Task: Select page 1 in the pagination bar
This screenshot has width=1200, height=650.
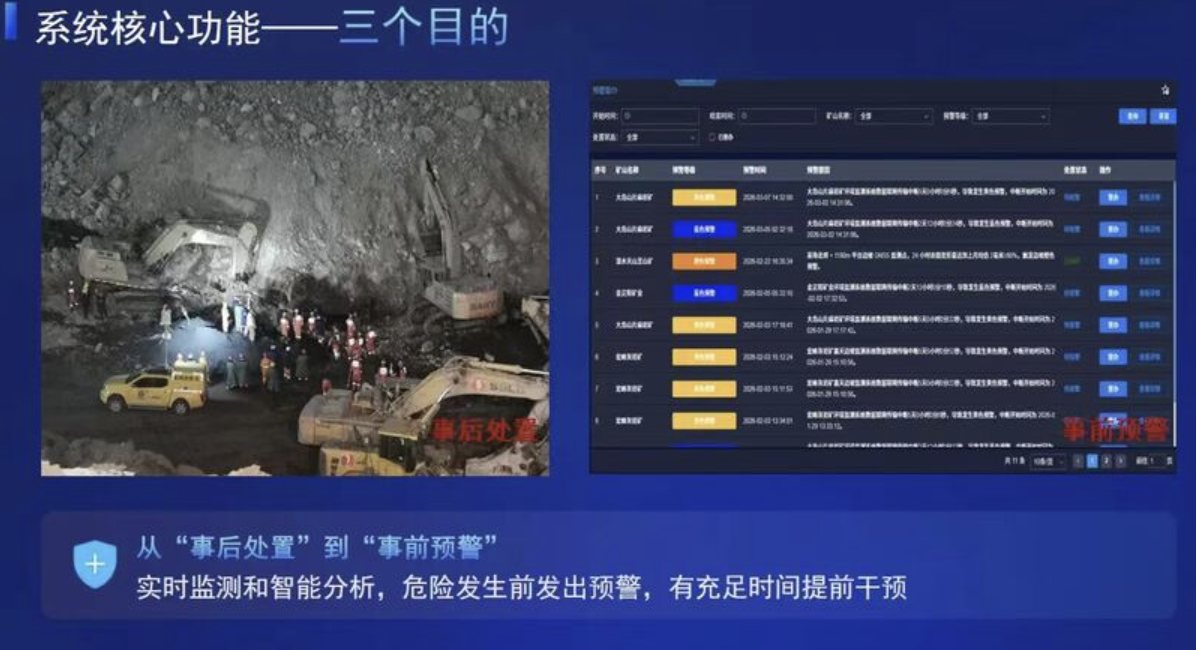Action: pos(1092,461)
